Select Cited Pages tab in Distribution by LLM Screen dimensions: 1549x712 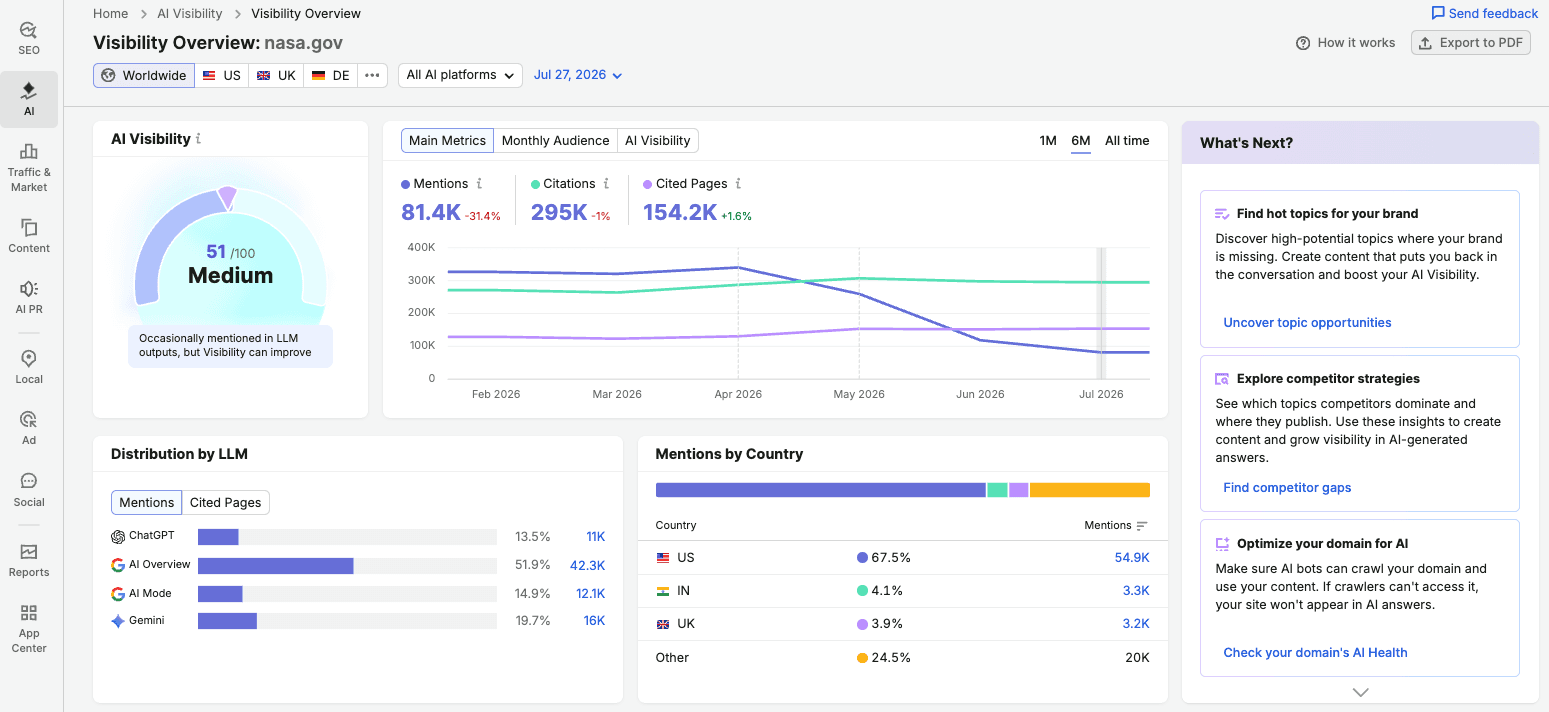point(226,503)
